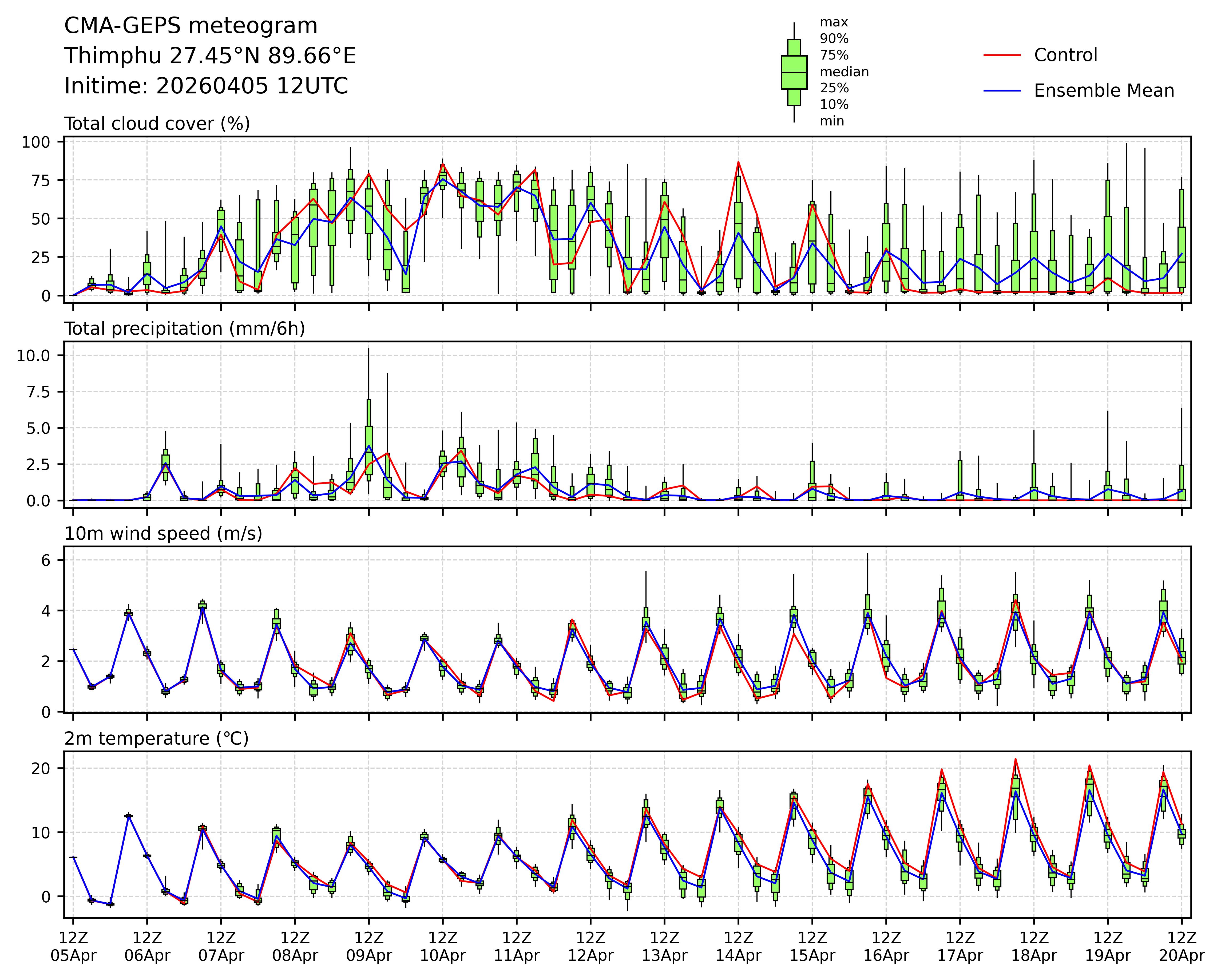The width and height of the screenshot is (1221, 980).
Task: Click the 'Total cloud cover (%)' panel title
Action: point(157,124)
